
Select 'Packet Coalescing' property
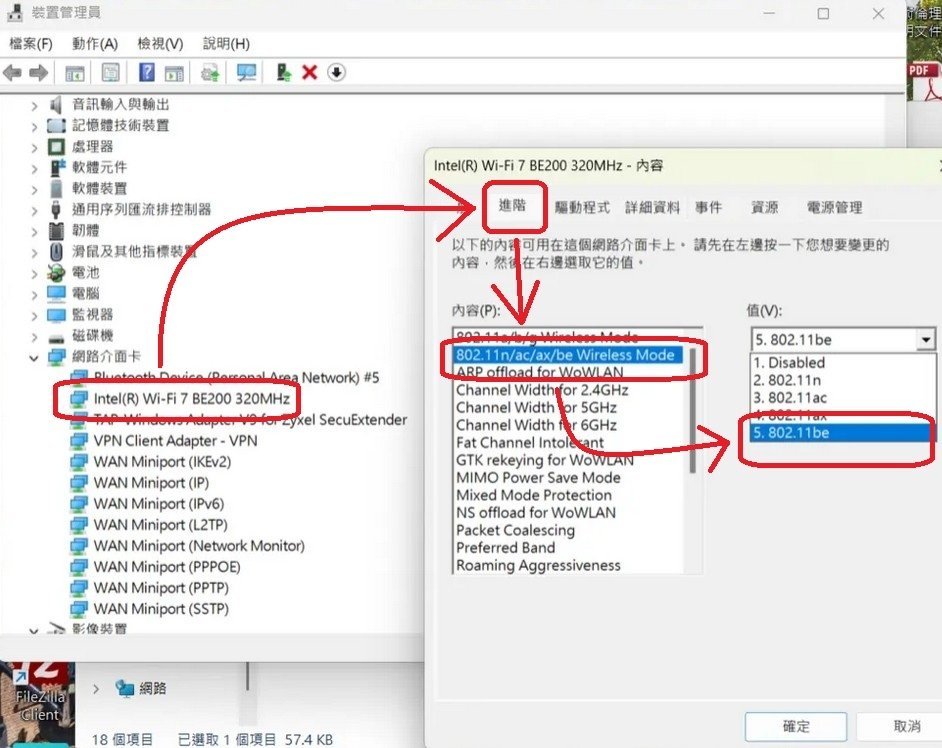point(515,530)
